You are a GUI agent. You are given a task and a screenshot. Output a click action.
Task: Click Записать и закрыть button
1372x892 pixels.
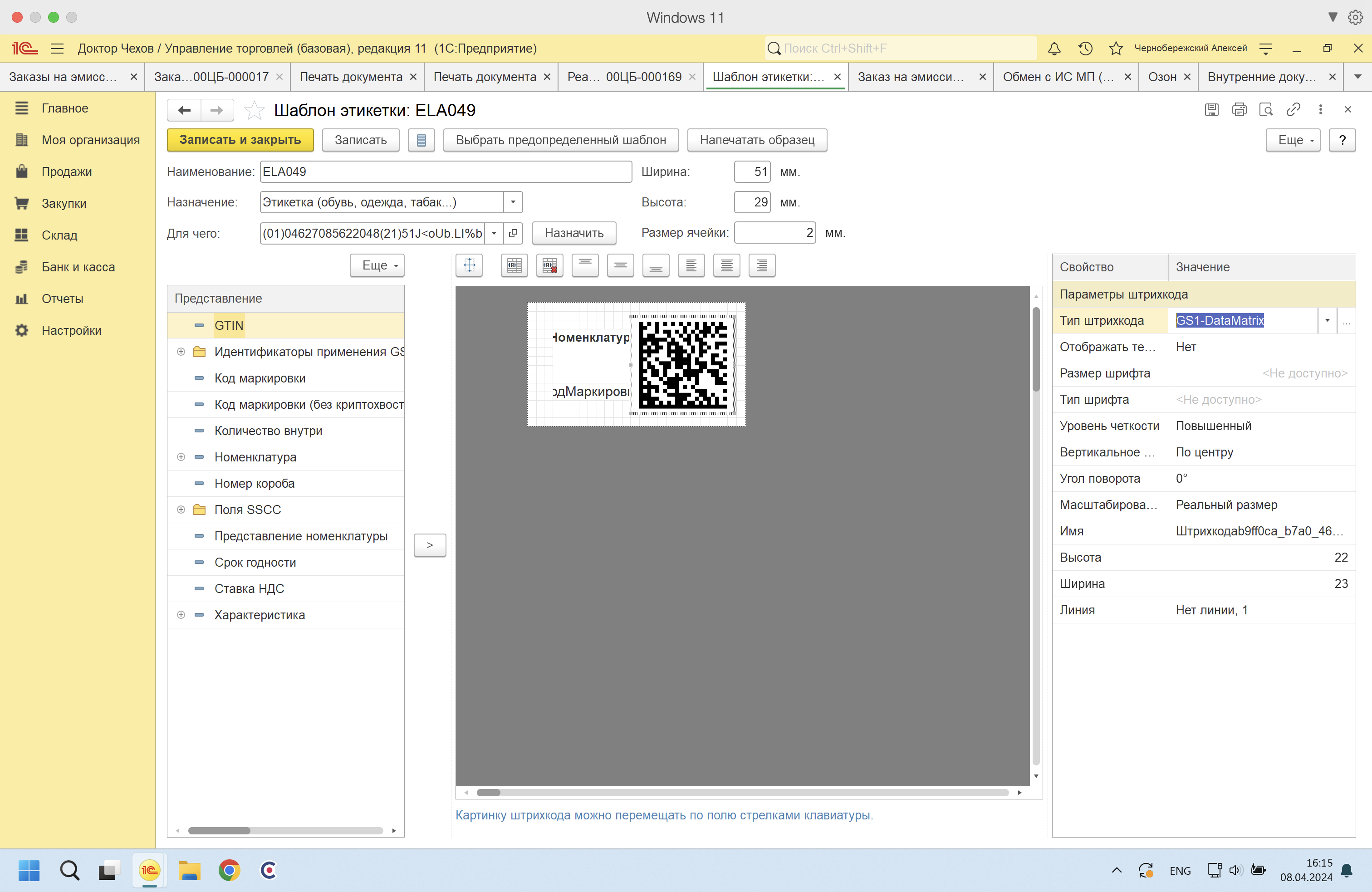(240, 140)
